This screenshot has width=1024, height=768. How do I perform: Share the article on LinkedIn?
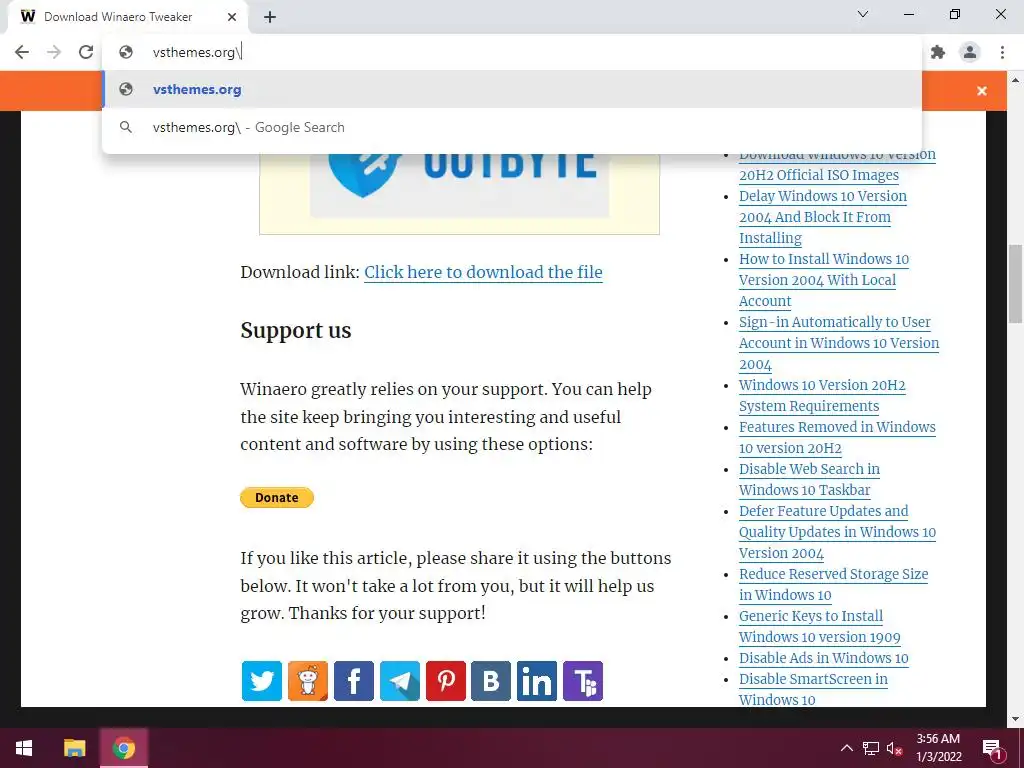pos(537,680)
